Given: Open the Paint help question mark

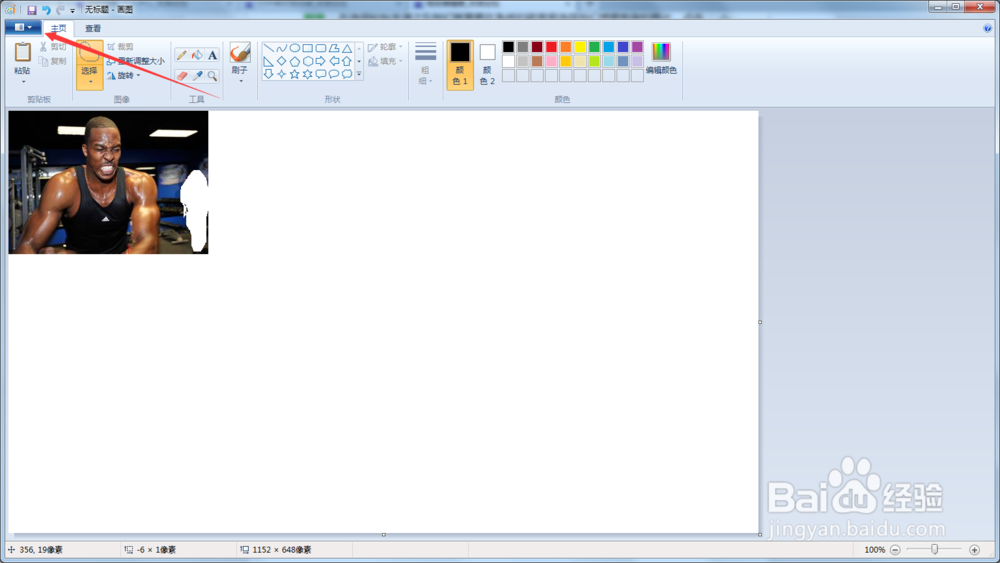Looking at the screenshot, I should (x=987, y=28).
